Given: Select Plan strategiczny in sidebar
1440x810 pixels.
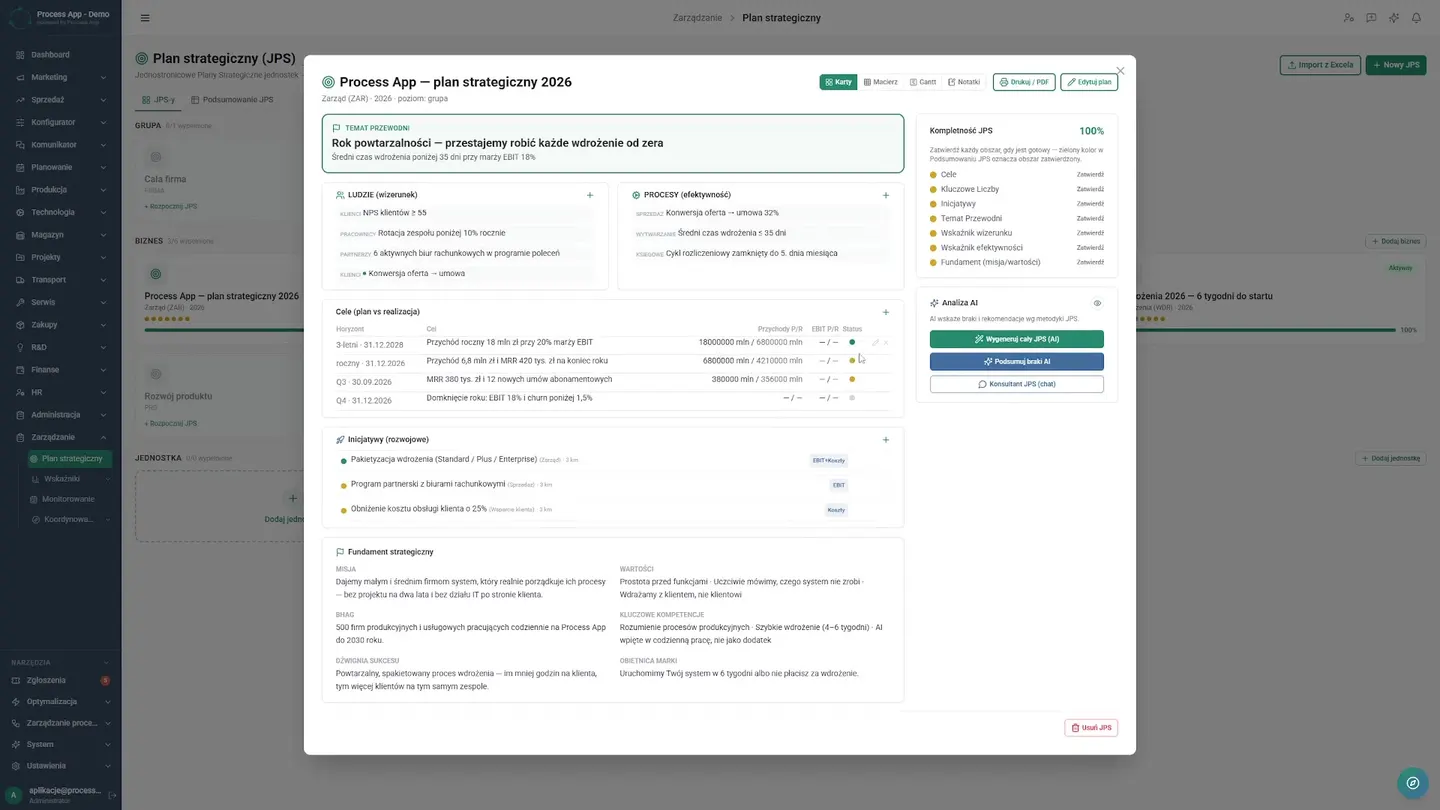Looking at the screenshot, I should (70, 459).
